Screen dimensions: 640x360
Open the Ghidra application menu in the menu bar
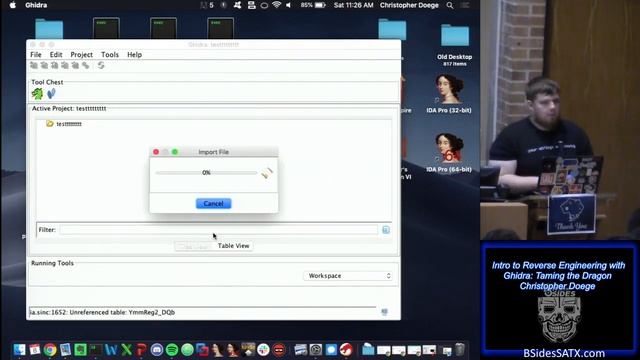(36, 5)
